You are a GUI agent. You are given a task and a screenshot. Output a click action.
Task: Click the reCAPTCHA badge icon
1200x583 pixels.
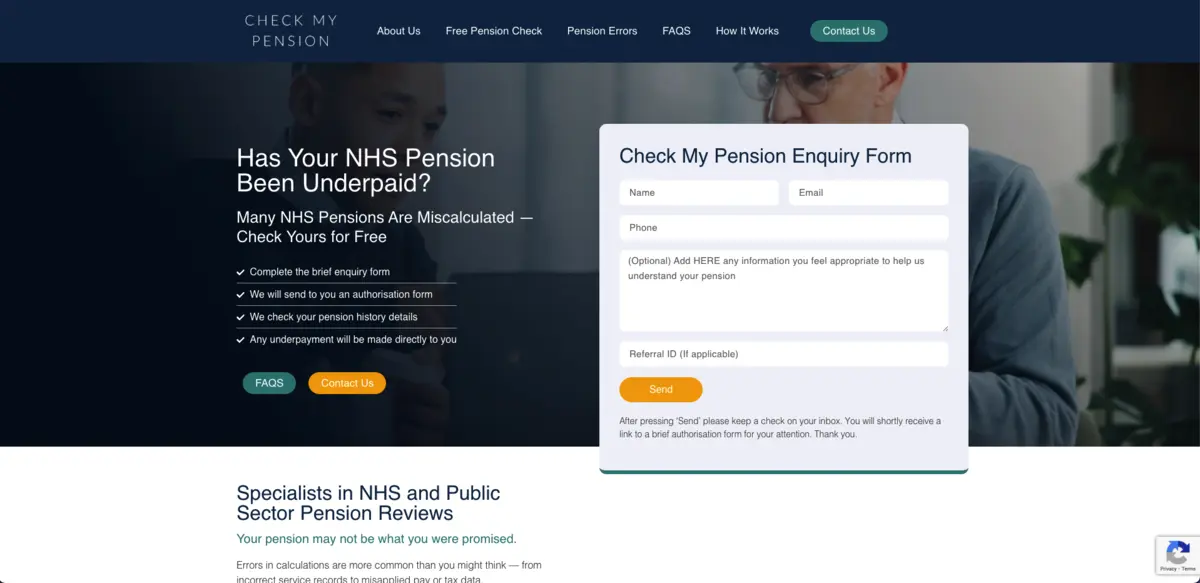coord(1178,551)
